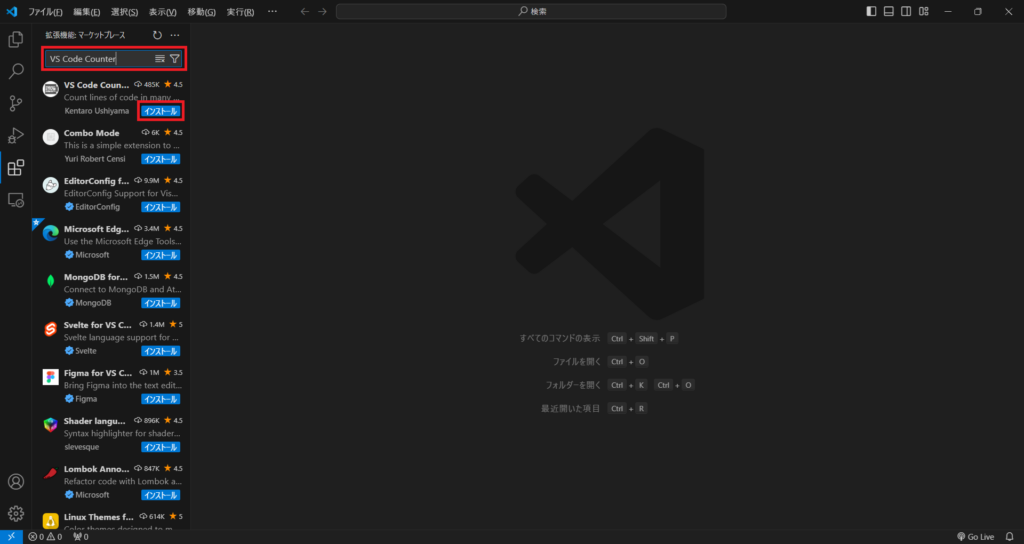Open the Run and Debug view
The height and width of the screenshot is (544, 1024).
pos(16,136)
